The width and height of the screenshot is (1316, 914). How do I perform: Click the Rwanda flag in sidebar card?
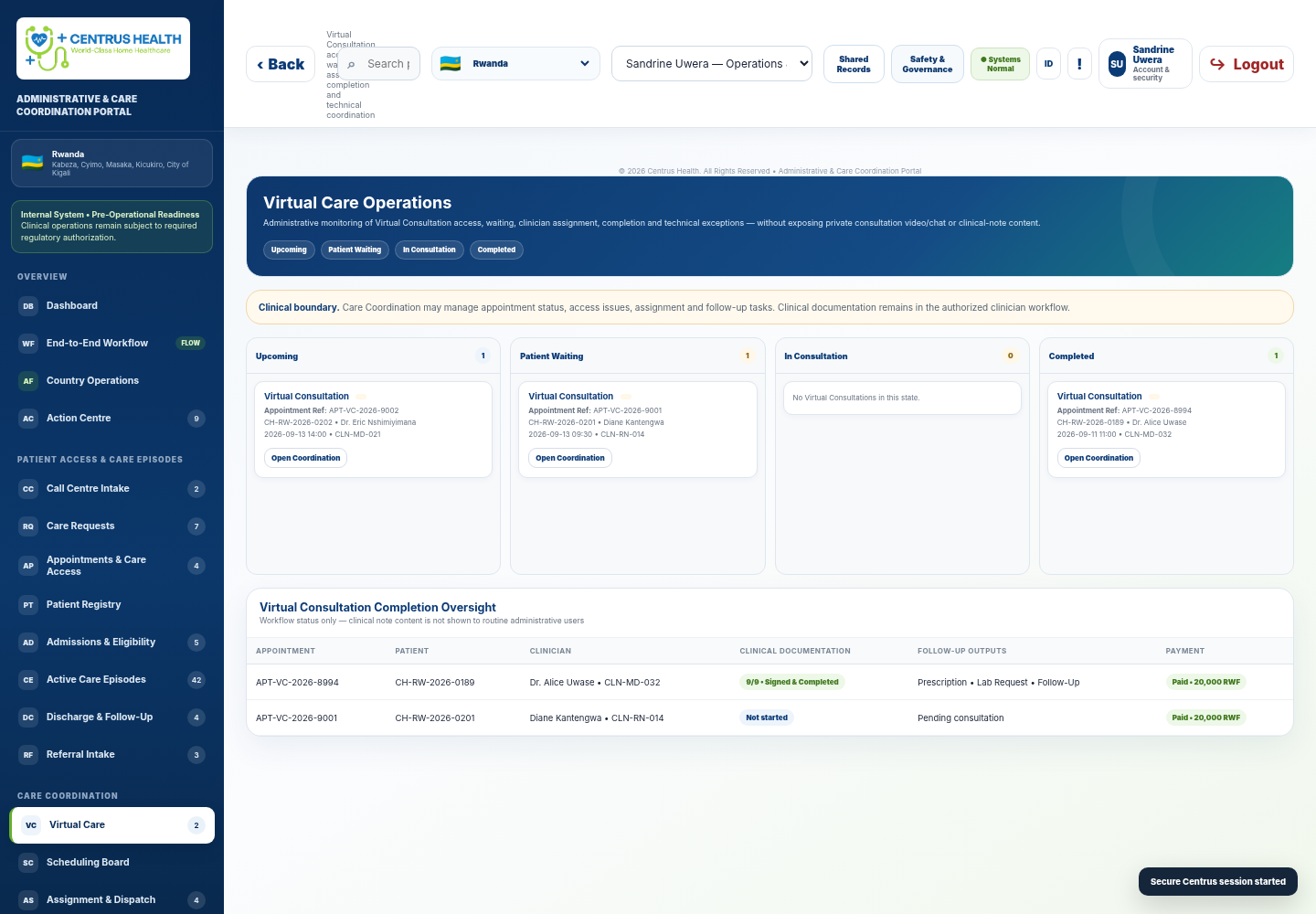coord(33,162)
